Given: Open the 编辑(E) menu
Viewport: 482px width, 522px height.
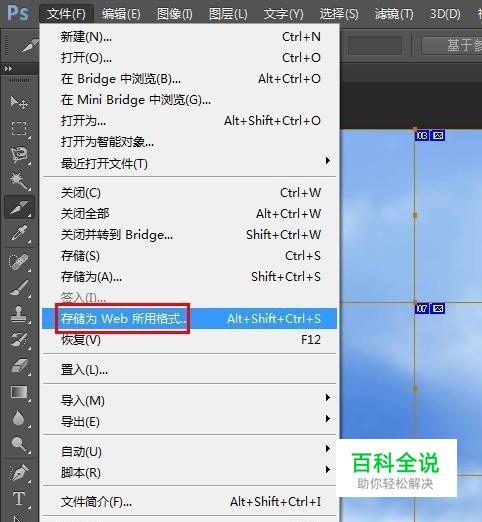Looking at the screenshot, I should 121,14.
